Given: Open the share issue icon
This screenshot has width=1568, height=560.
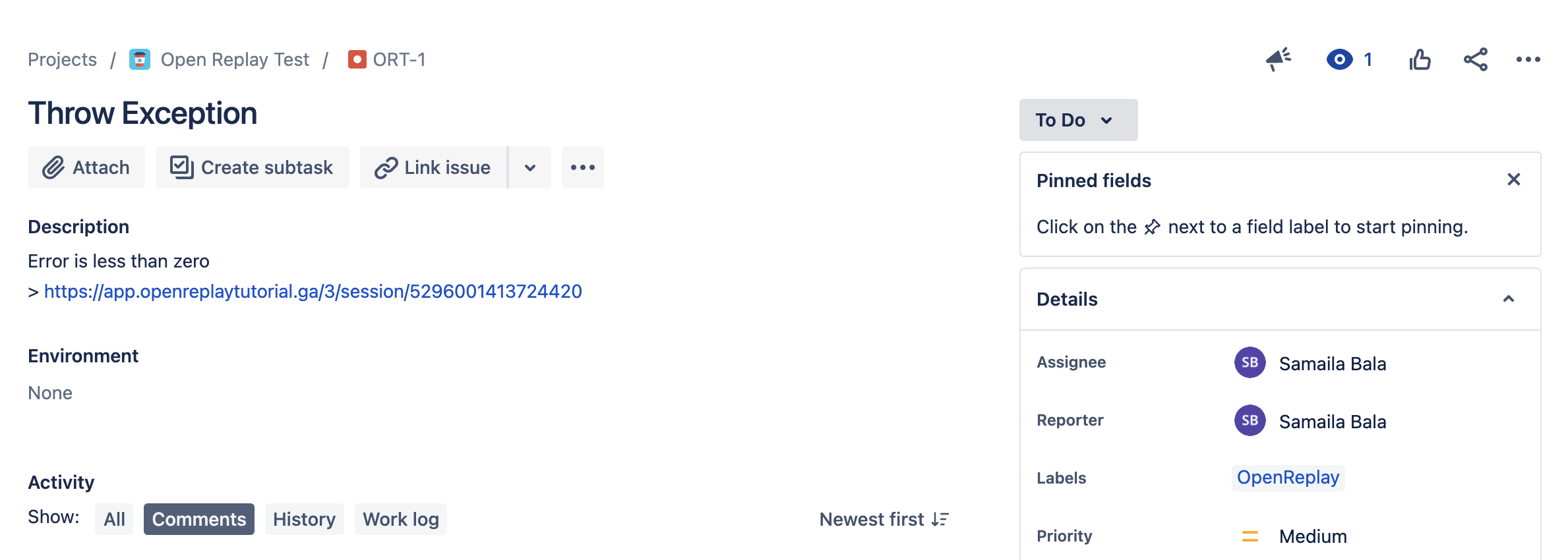Looking at the screenshot, I should pos(1476,60).
